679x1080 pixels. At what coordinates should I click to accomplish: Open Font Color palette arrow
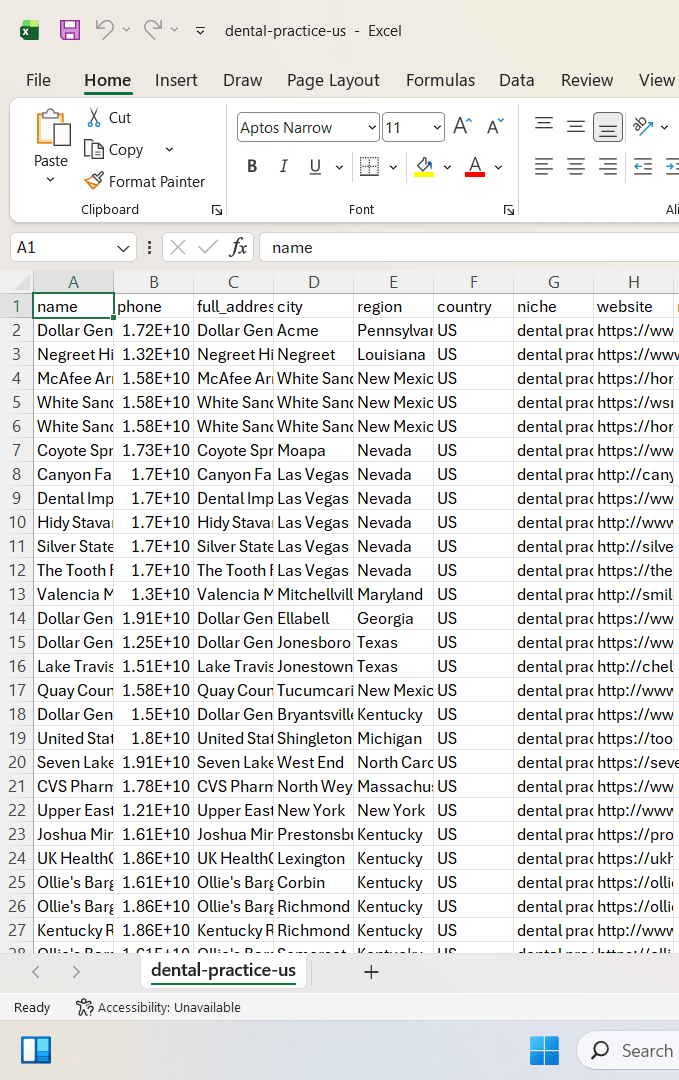point(499,167)
